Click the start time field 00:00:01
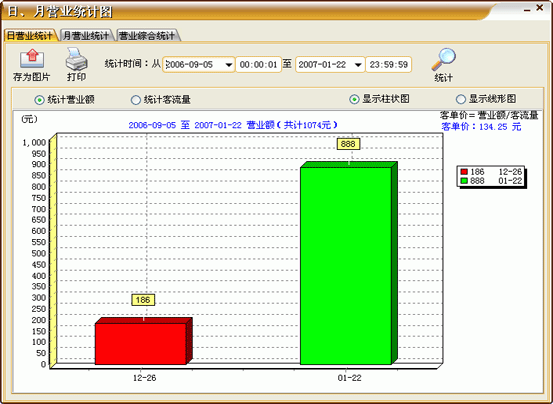Viewport: 553px width, 404px height. 259,65
